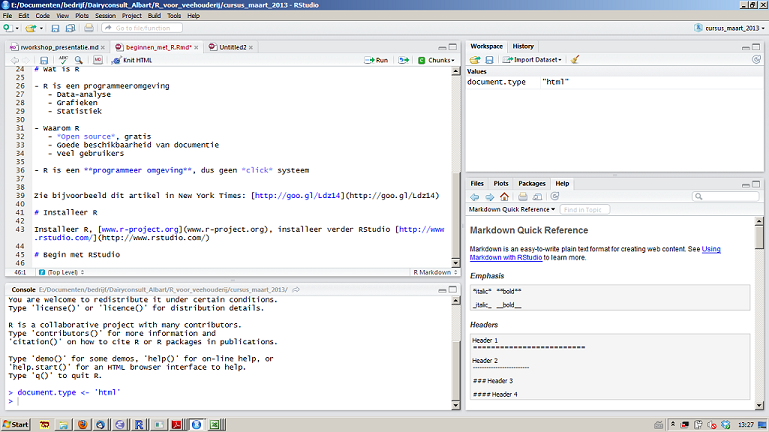Image resolution: width=769 pixels, height=432 pixels.
Task: Load workspace with the open folder icon
Action: pos(475,60)
